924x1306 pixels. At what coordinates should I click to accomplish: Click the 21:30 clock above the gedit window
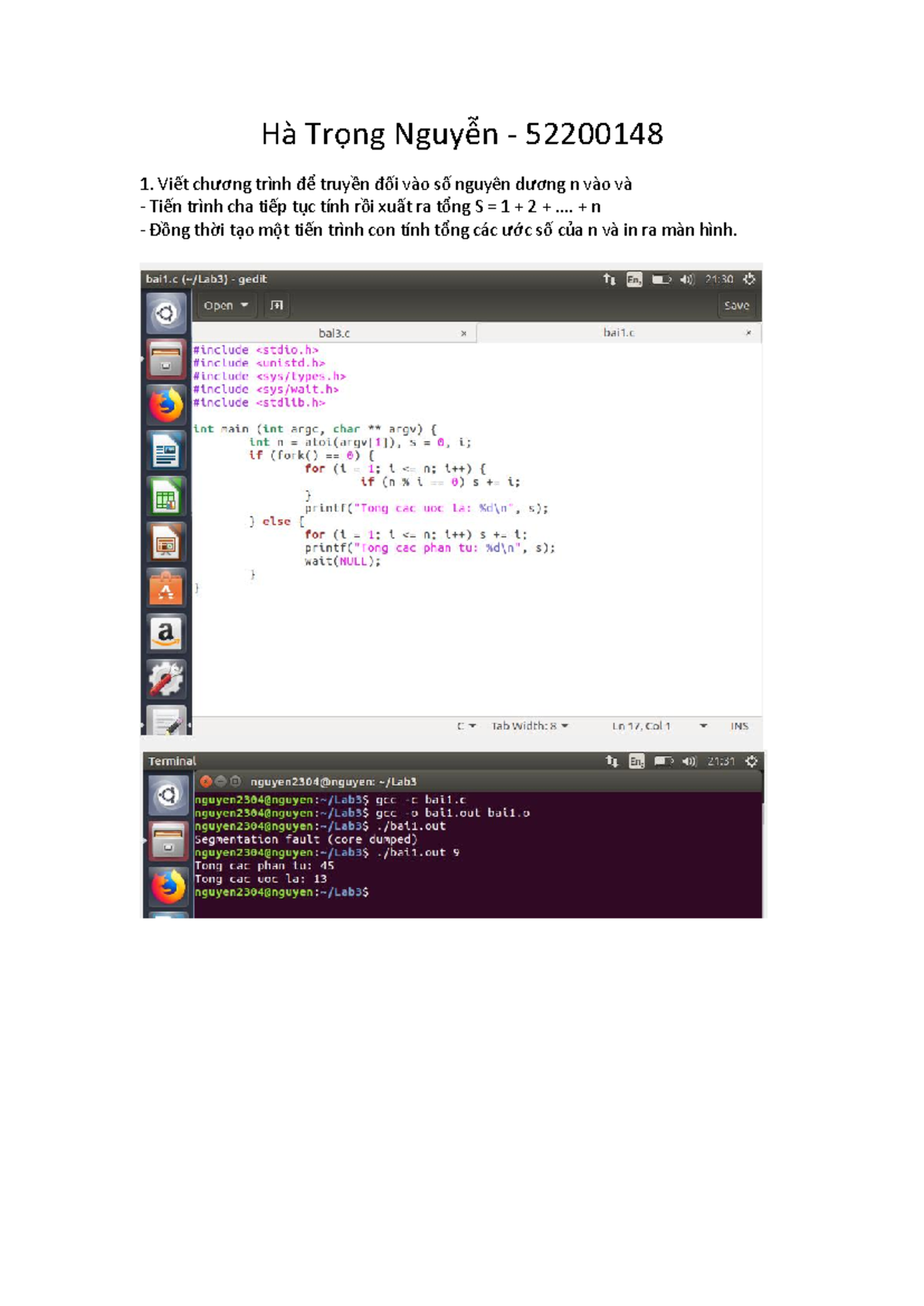719,280
